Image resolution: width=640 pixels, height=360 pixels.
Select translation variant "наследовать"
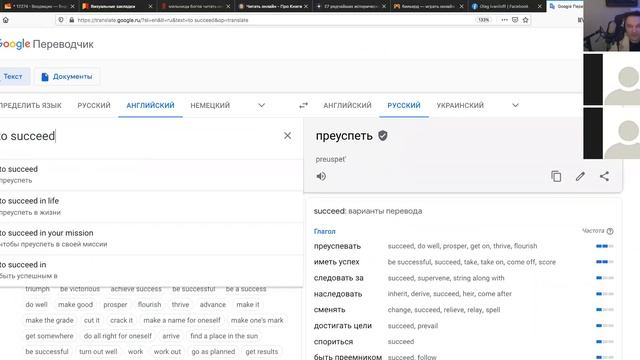tap(338, 294)
